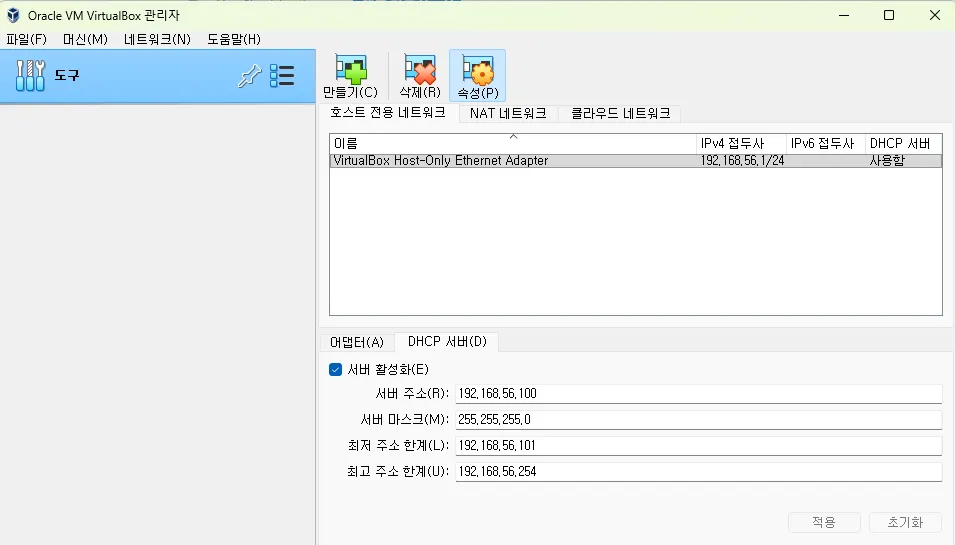
Task: Close the VirtualBox Manager window
Action: click(935, 15)
